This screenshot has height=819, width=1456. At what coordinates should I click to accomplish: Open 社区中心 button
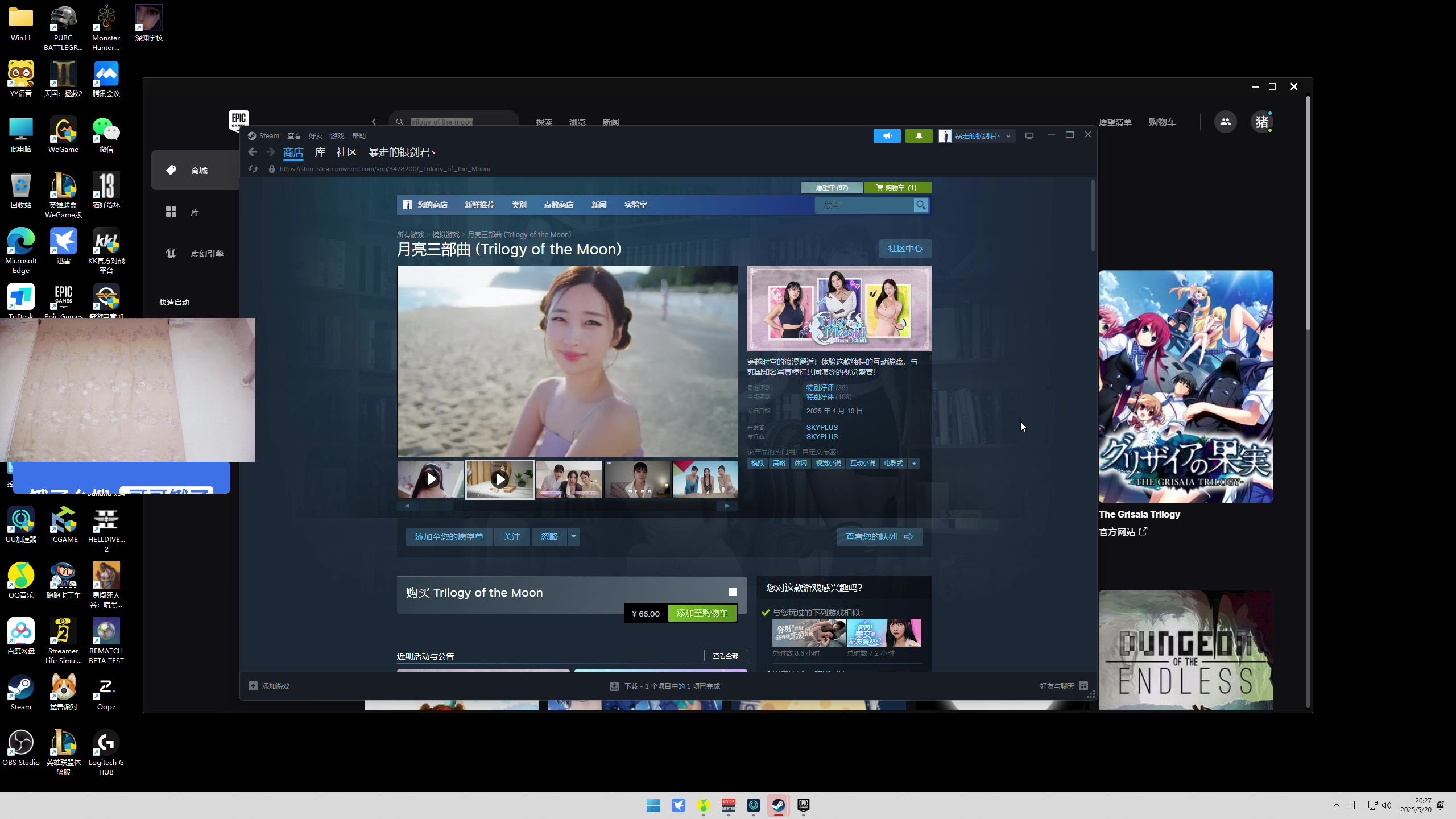[x=905, y=249]
